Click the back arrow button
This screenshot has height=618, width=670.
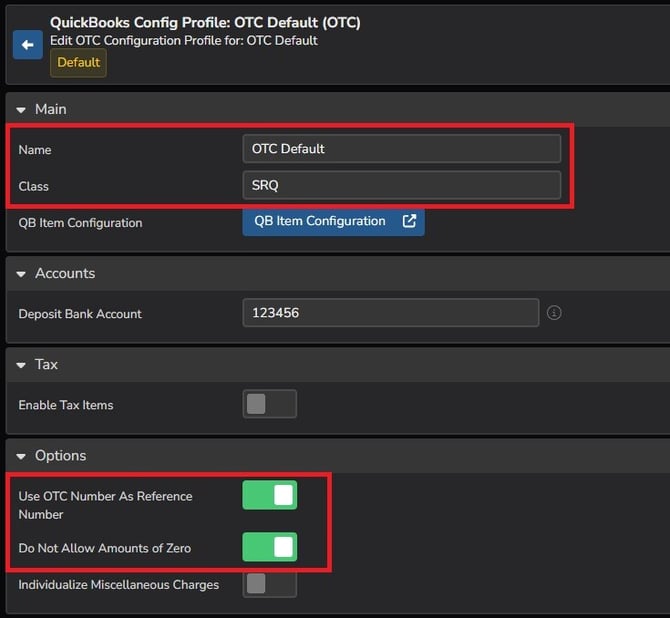[27, 44]
